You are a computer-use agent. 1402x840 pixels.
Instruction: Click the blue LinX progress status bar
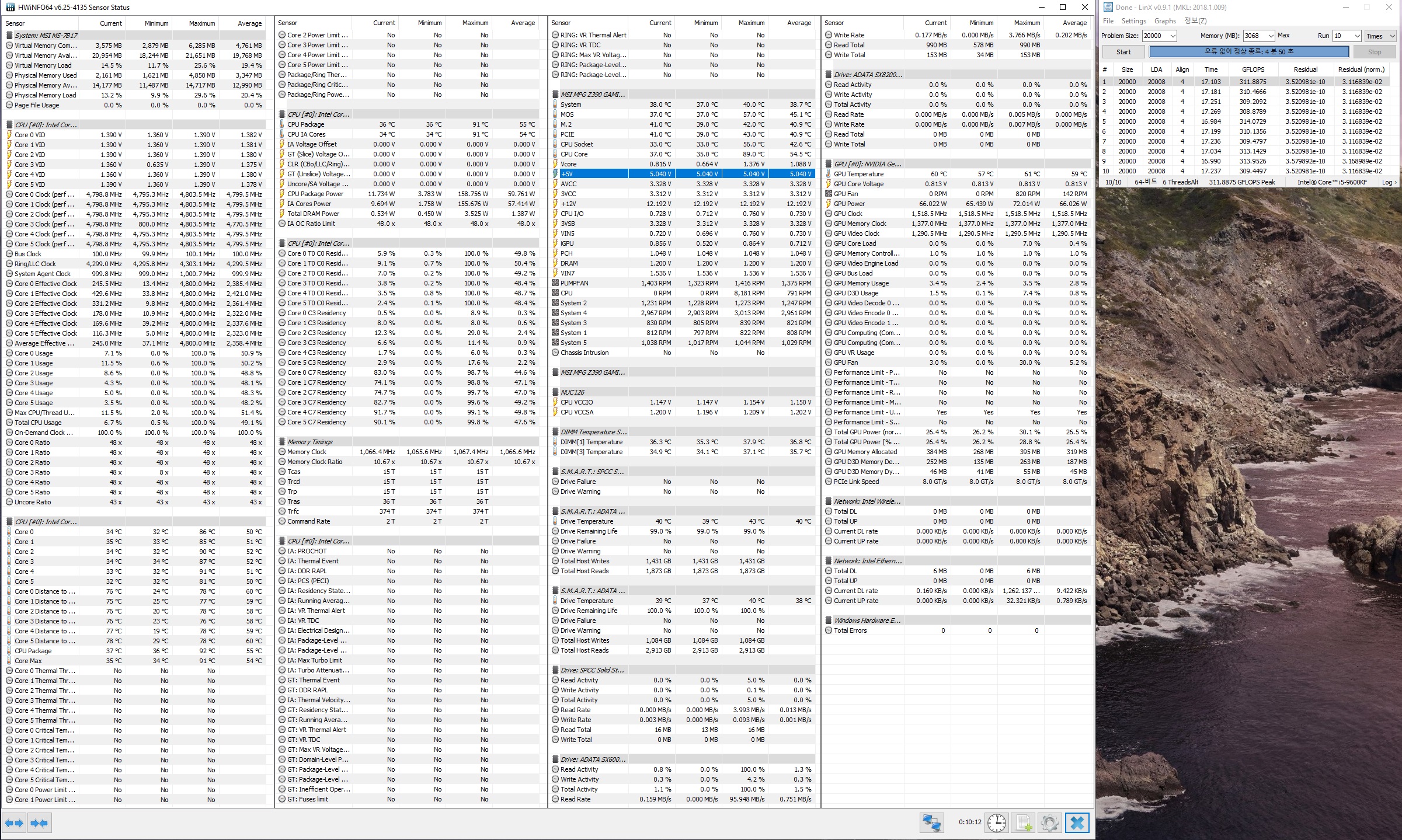tap(1248, 52)
